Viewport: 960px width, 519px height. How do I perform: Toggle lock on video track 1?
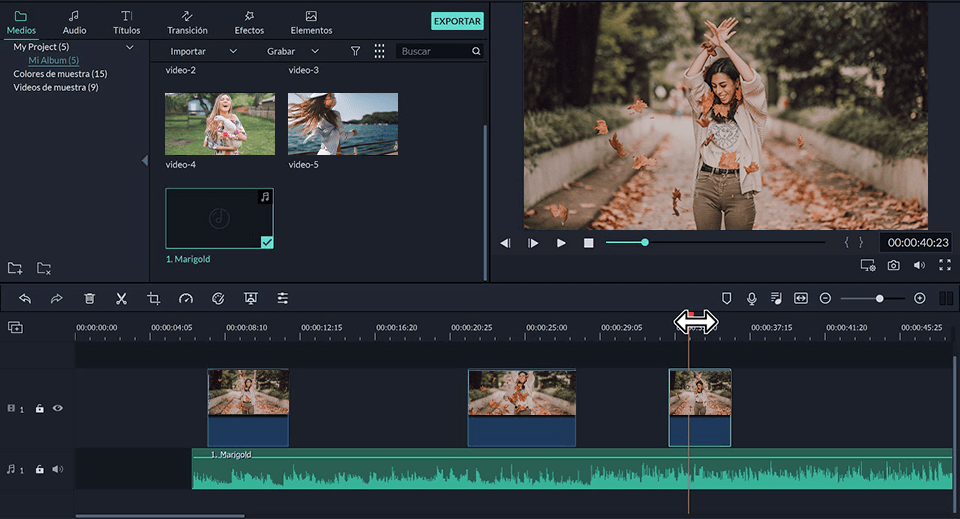click(x=40, y=408)
